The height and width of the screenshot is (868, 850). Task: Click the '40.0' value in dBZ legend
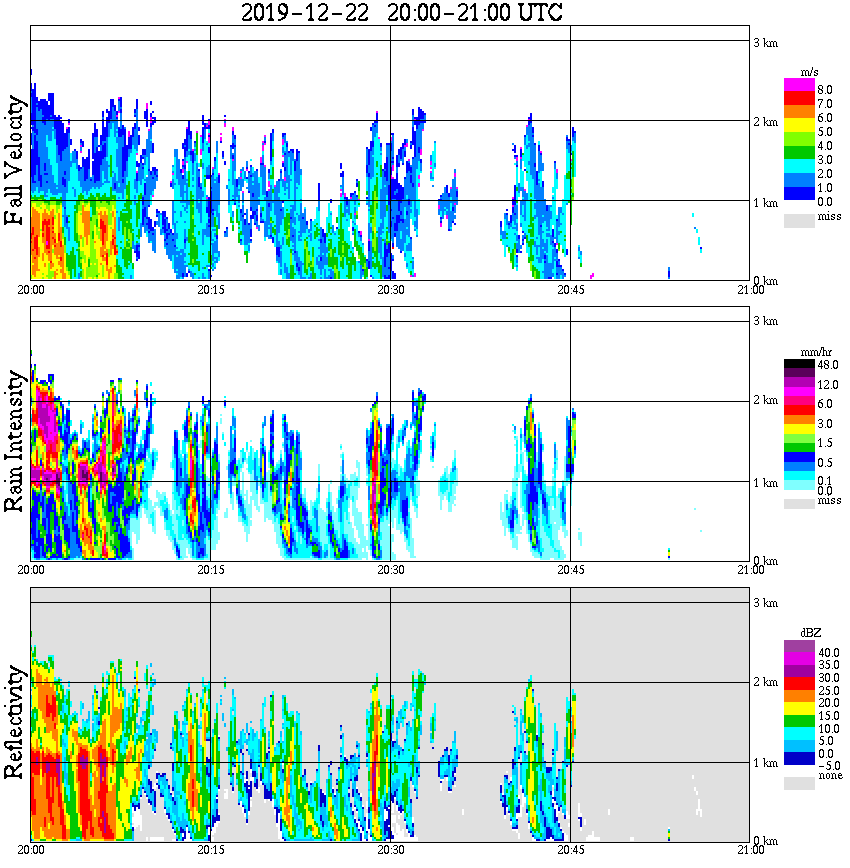click(x=829, y=653)
